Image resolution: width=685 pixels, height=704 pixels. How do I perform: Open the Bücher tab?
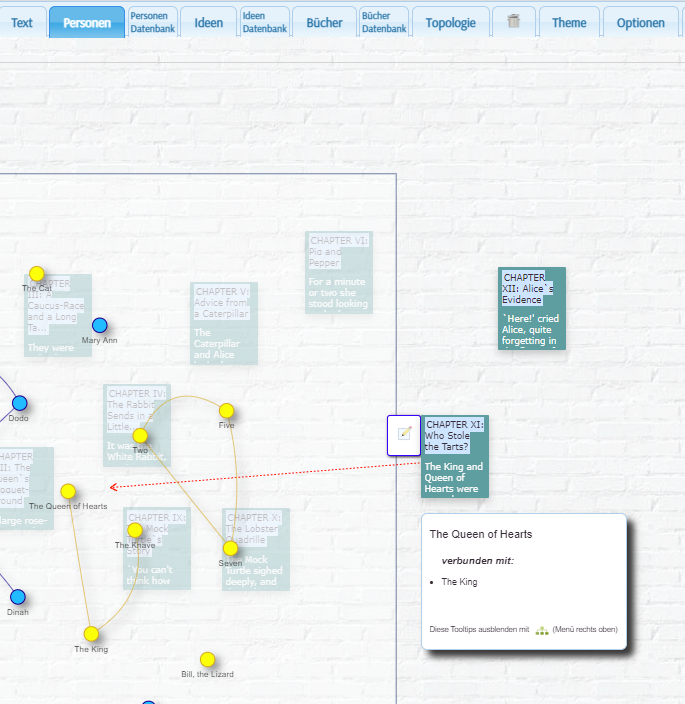click(x=324, y=22)
